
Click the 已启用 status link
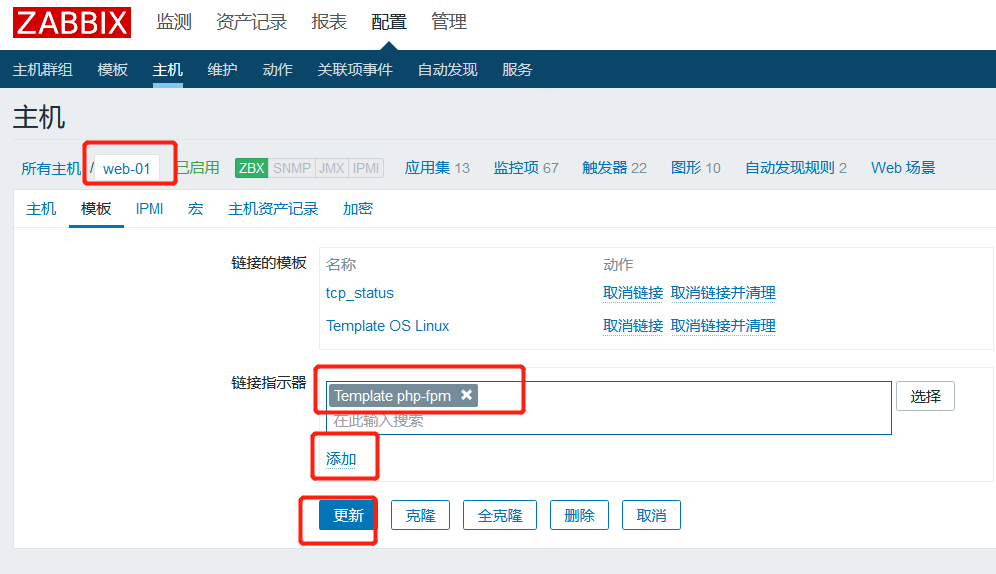(x=198, y=168)
